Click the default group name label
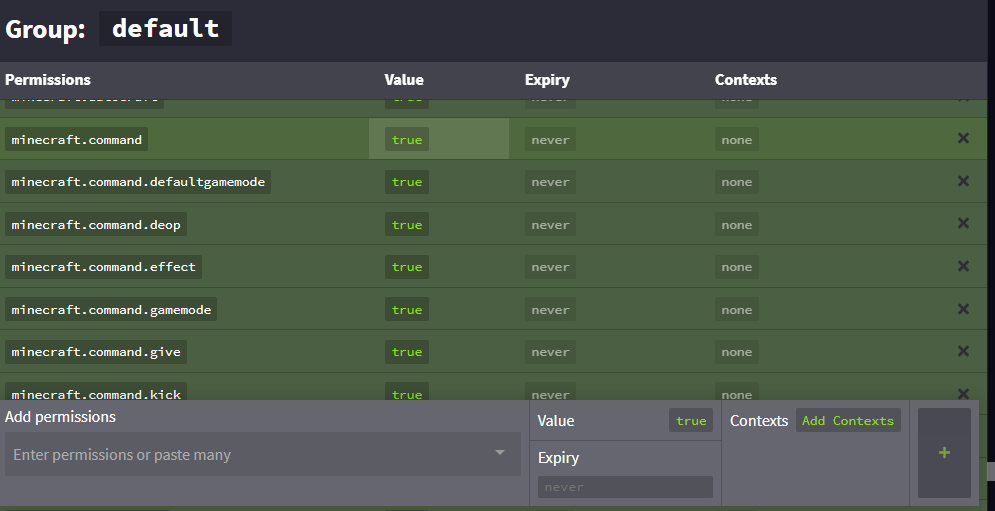 tap(165, 28)
